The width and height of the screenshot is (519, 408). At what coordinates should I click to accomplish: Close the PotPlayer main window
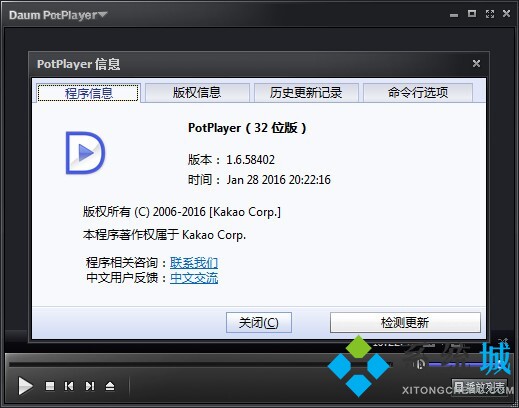507,14
